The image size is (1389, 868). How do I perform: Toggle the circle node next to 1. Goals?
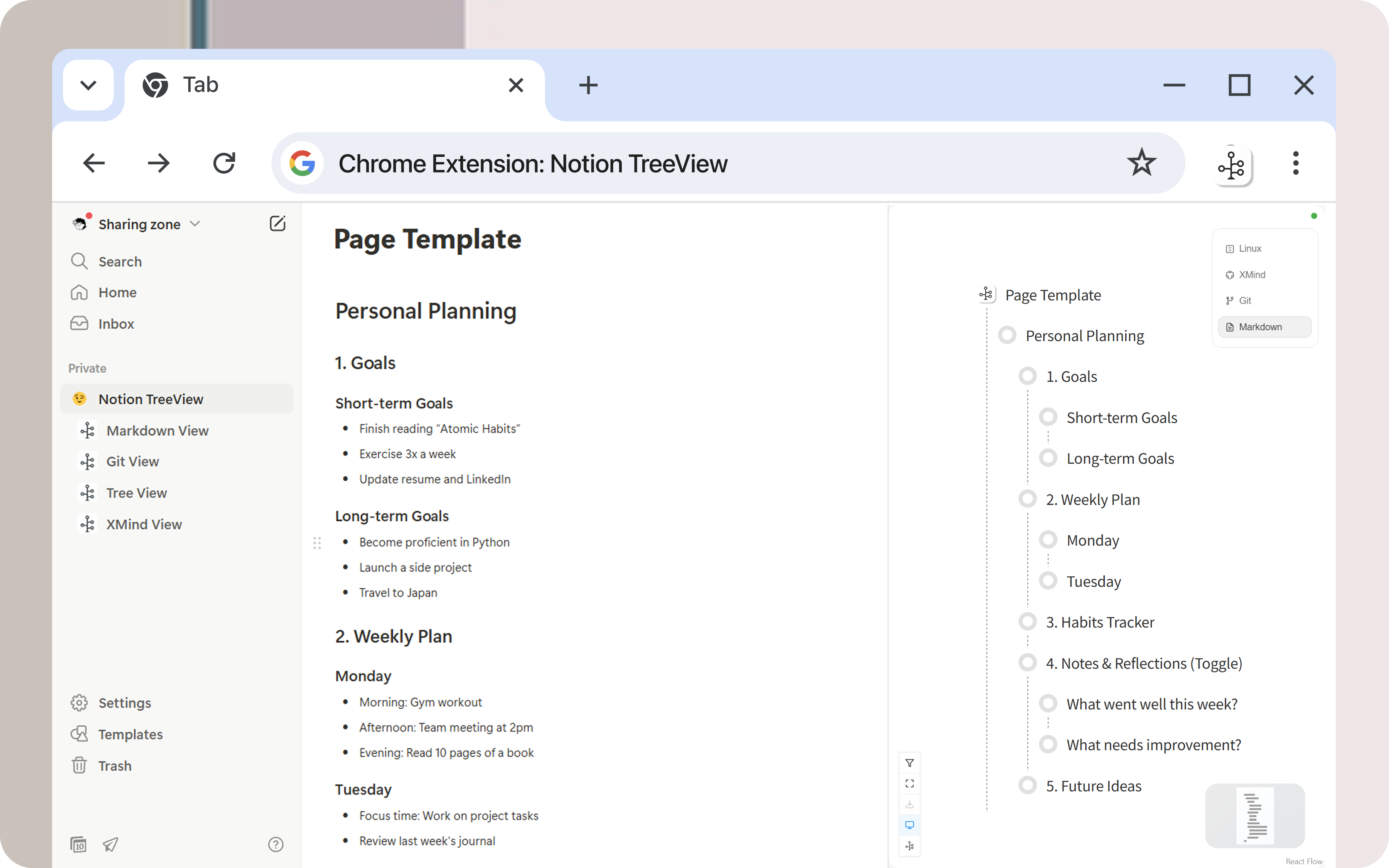(x=1027, y=376)
